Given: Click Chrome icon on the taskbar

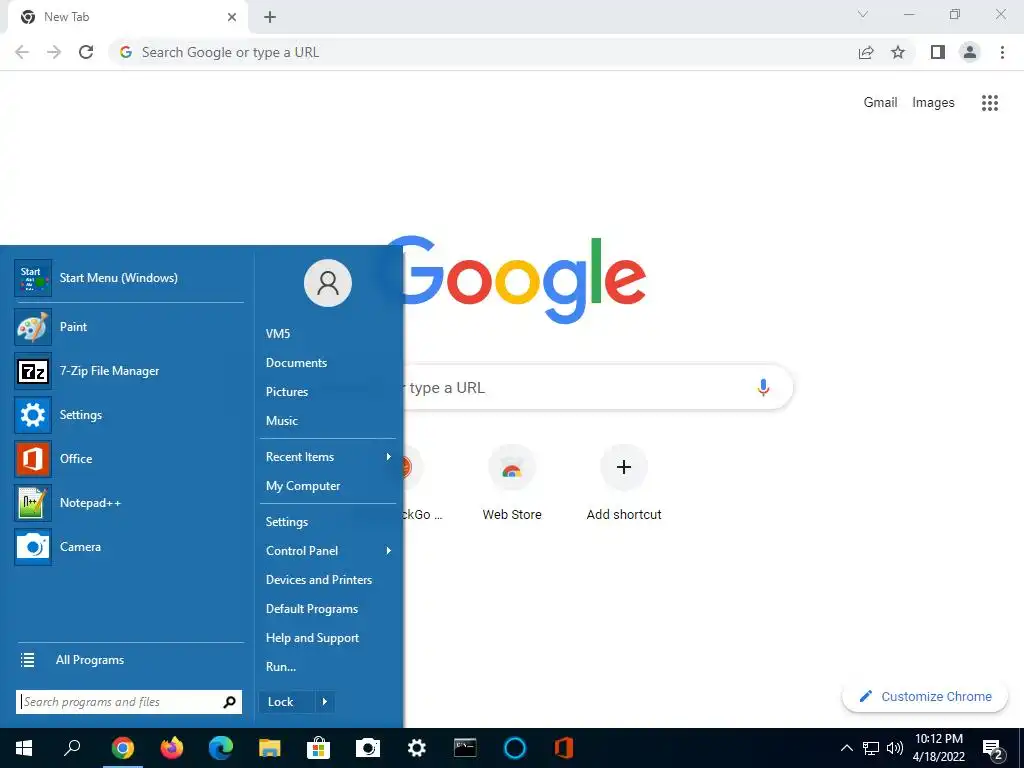Looking at the screenshot, I should coord(123,748).
